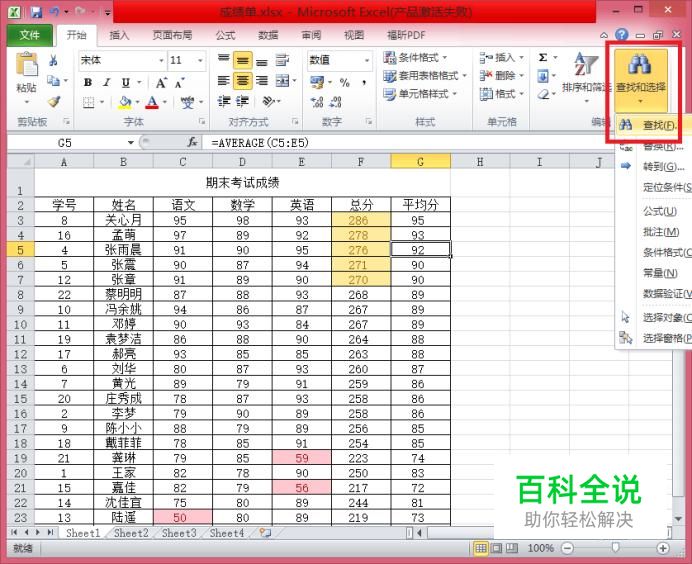Click the Clear eraser icon
The height and width of the screenshot is (564, 692).
point(543,94)
